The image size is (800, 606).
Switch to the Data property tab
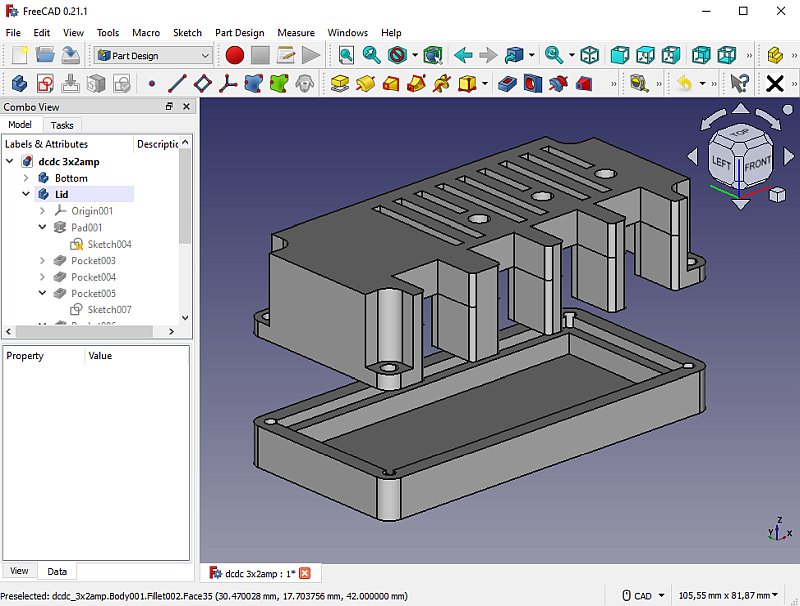57,571
